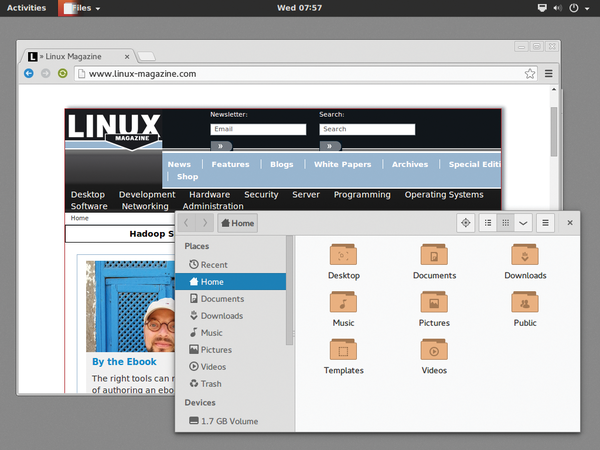This screenshot has height=450, width=600.
Task: Open a new browser tab
Action: [147, 57]
